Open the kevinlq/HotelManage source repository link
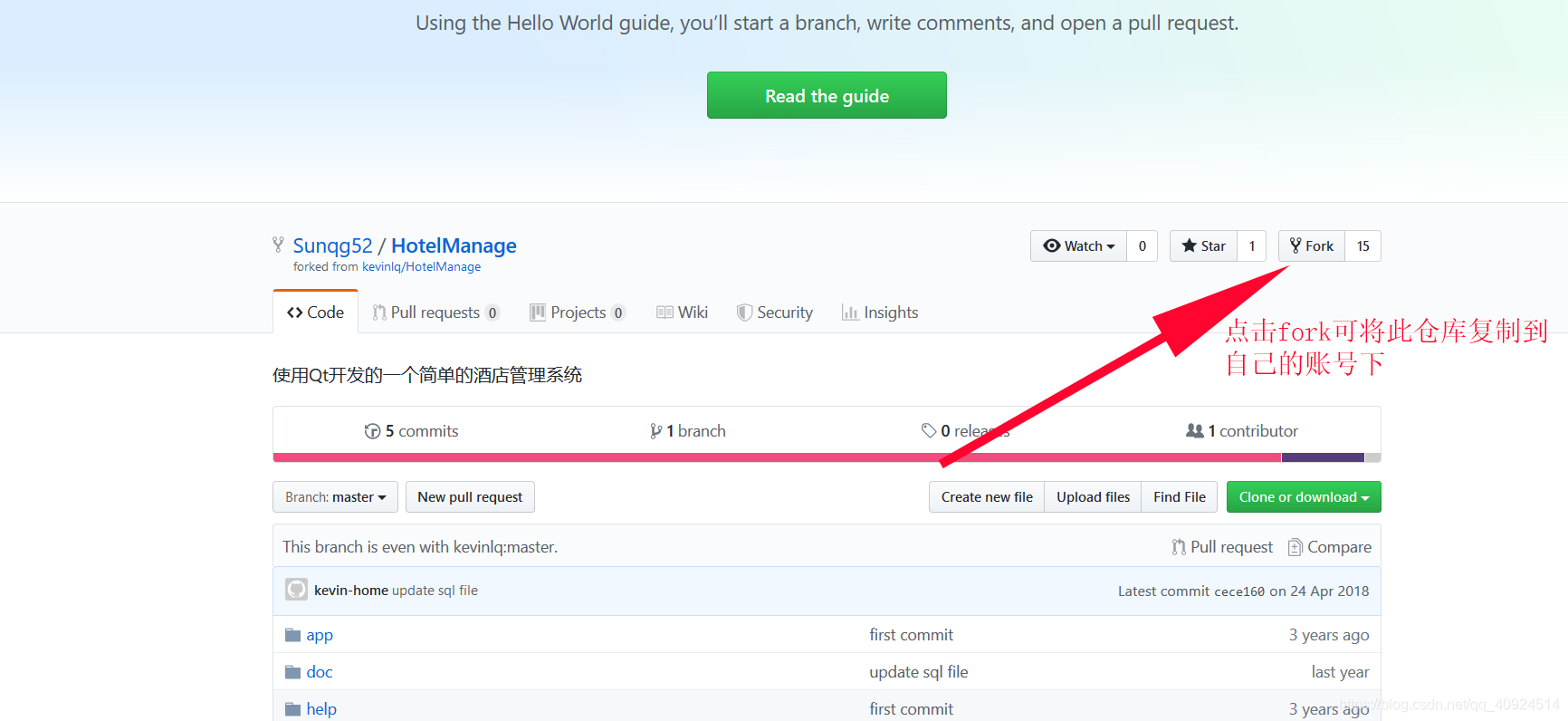Image resolution: width=1568 pixels, height=721 pixels. 421,267
